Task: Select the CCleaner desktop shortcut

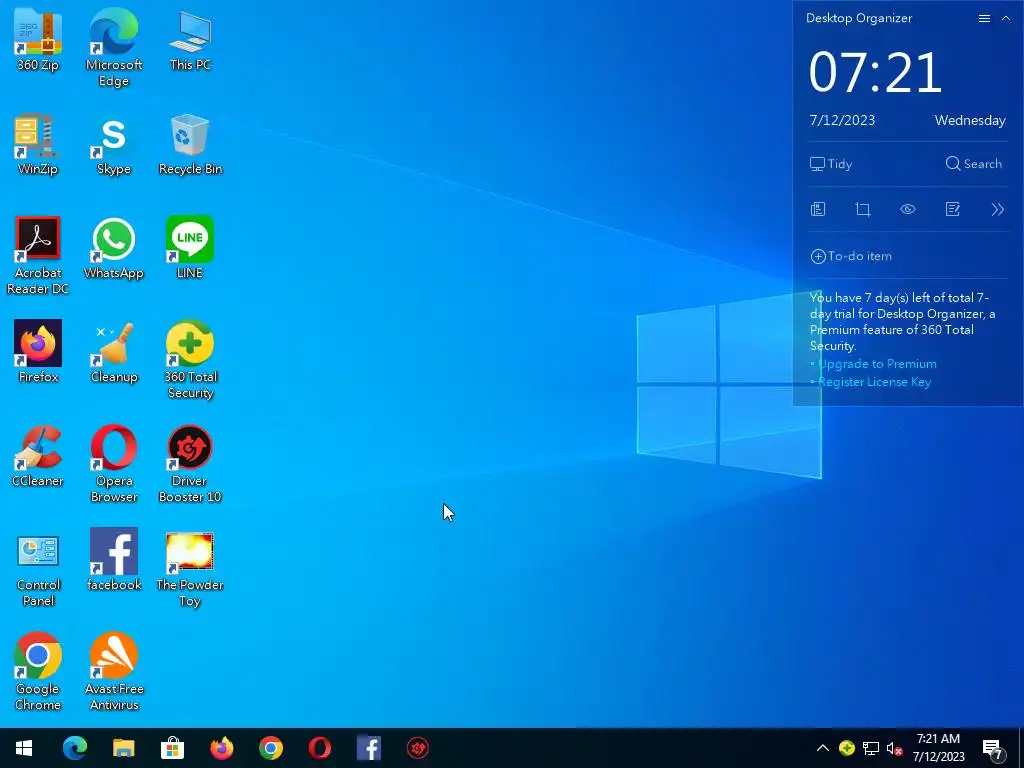Action: pos(38,456)
